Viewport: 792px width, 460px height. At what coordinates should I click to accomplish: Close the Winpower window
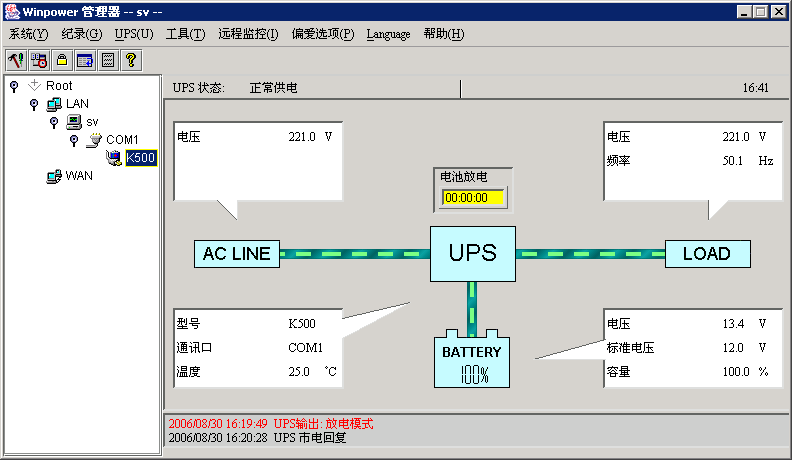click(779, 12)
